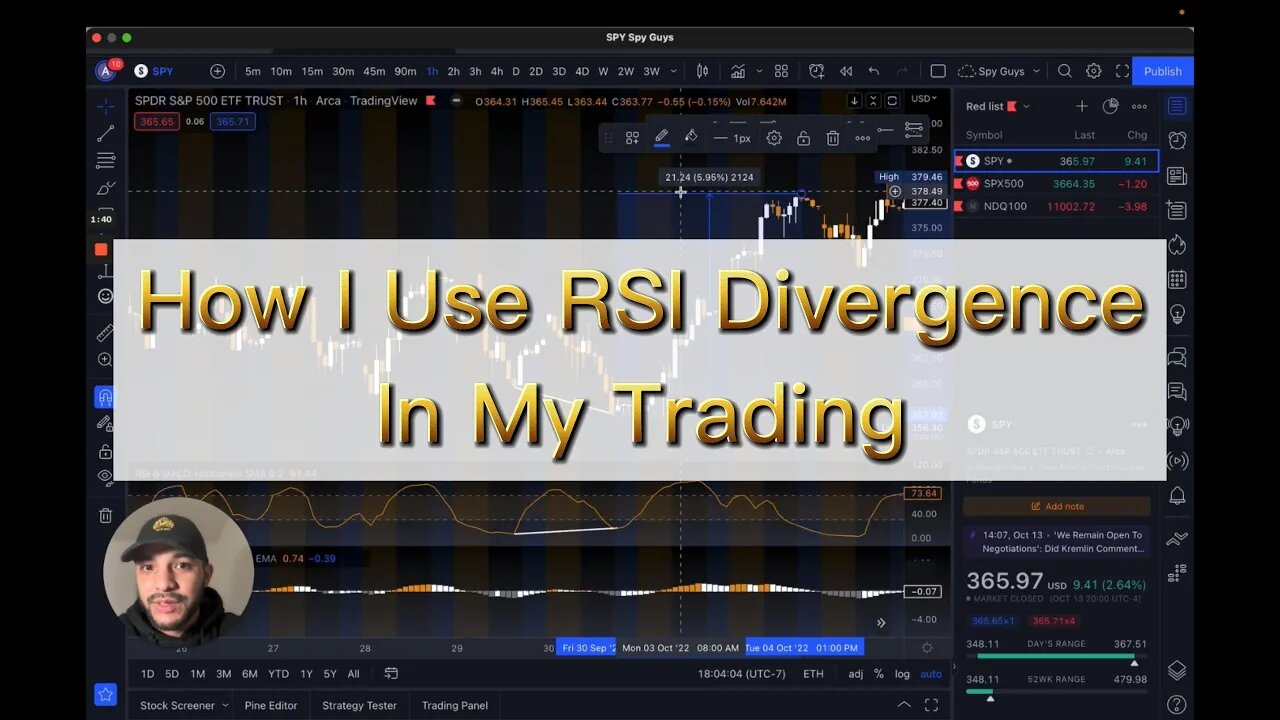Open the Red list watchlist dropdown
Image resolution: width=1280 pixels, height=720 pixels.
pyautogui.click(x=1026, y=106)
